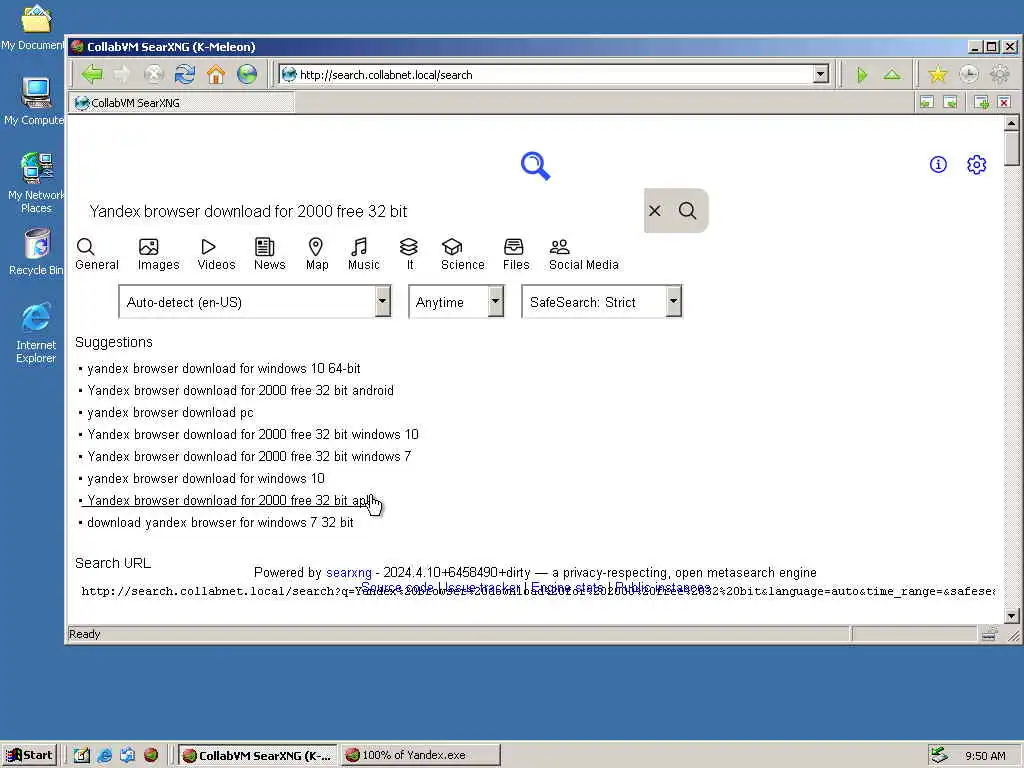The image size is (1024, 768).
Task: Submit search with the magnifier button
Action: (x=688, y=211)
